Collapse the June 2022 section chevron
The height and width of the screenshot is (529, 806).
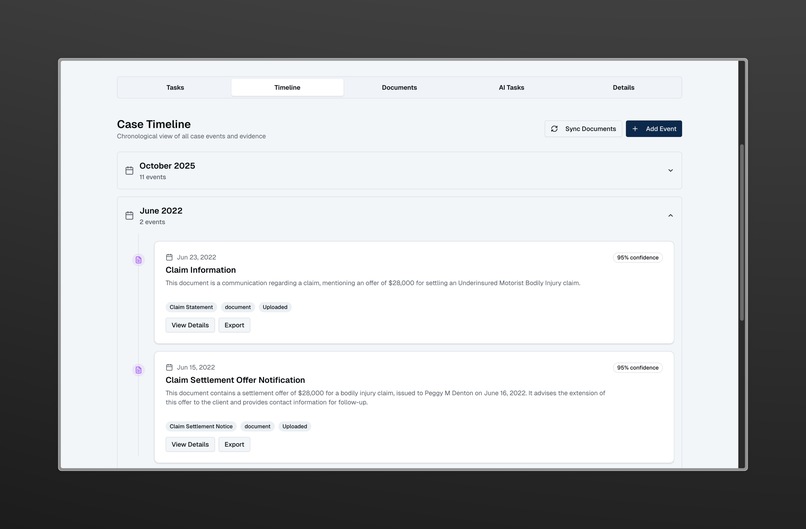point(670,215)
